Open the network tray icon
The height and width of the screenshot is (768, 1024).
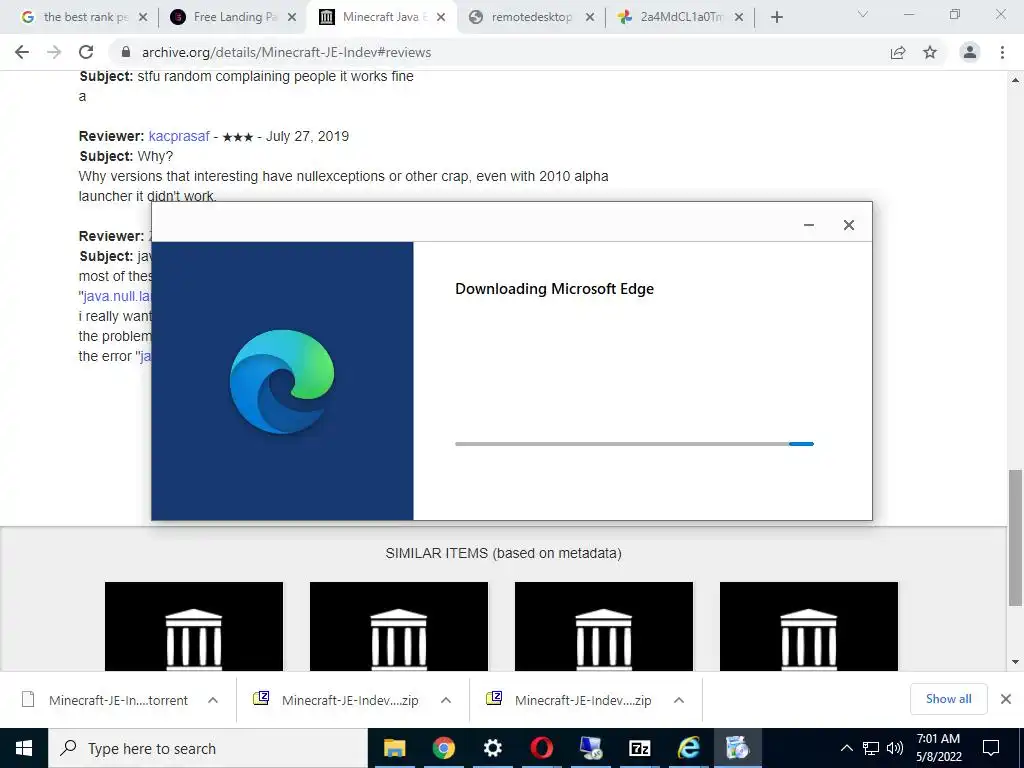point(871,748)
